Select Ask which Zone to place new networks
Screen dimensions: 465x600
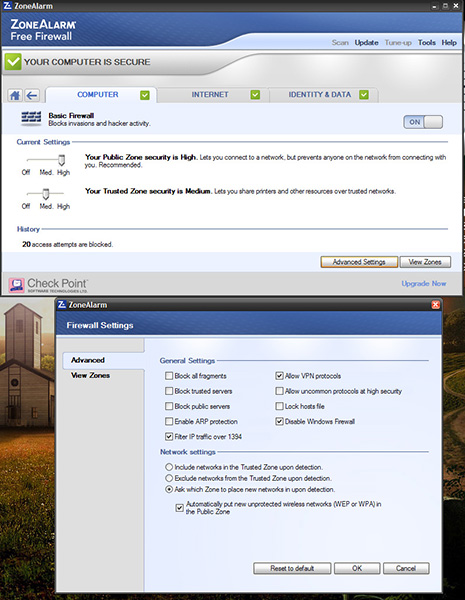tap(169, 489)
